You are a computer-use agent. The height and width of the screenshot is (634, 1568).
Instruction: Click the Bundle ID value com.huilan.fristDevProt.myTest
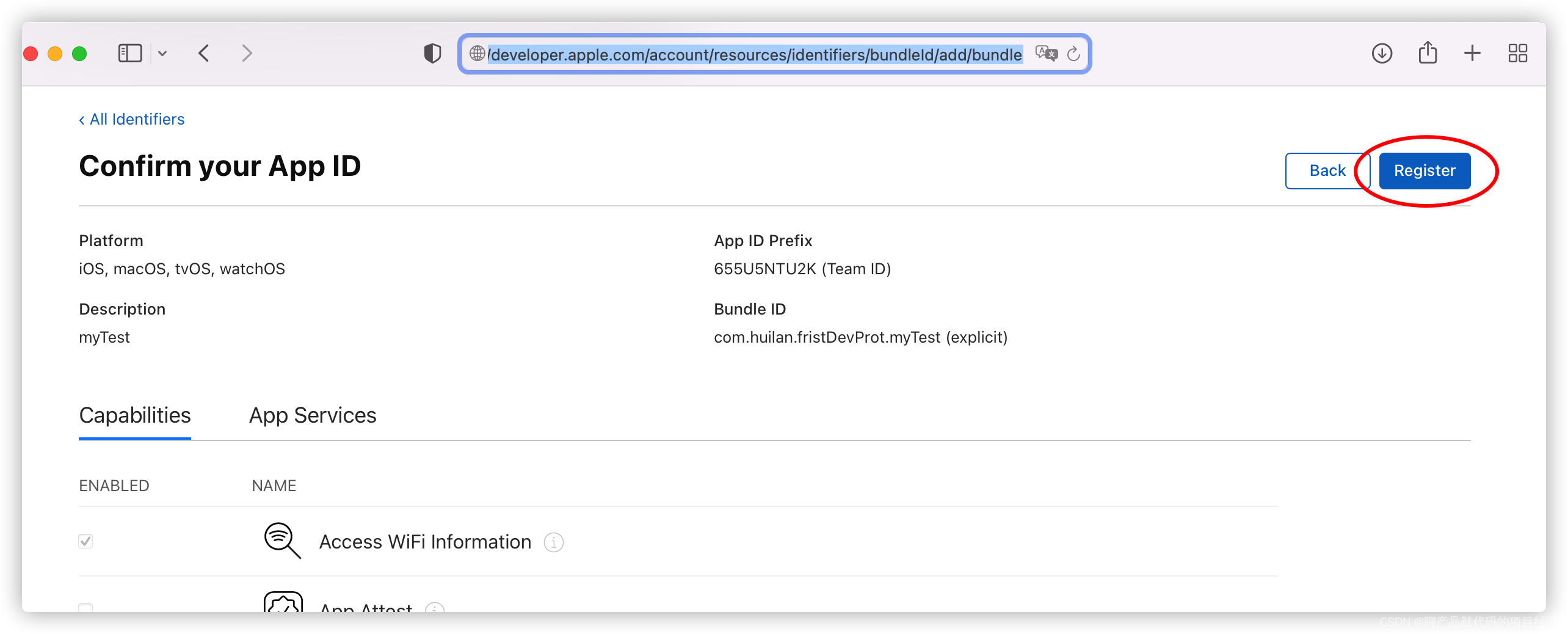827,337
